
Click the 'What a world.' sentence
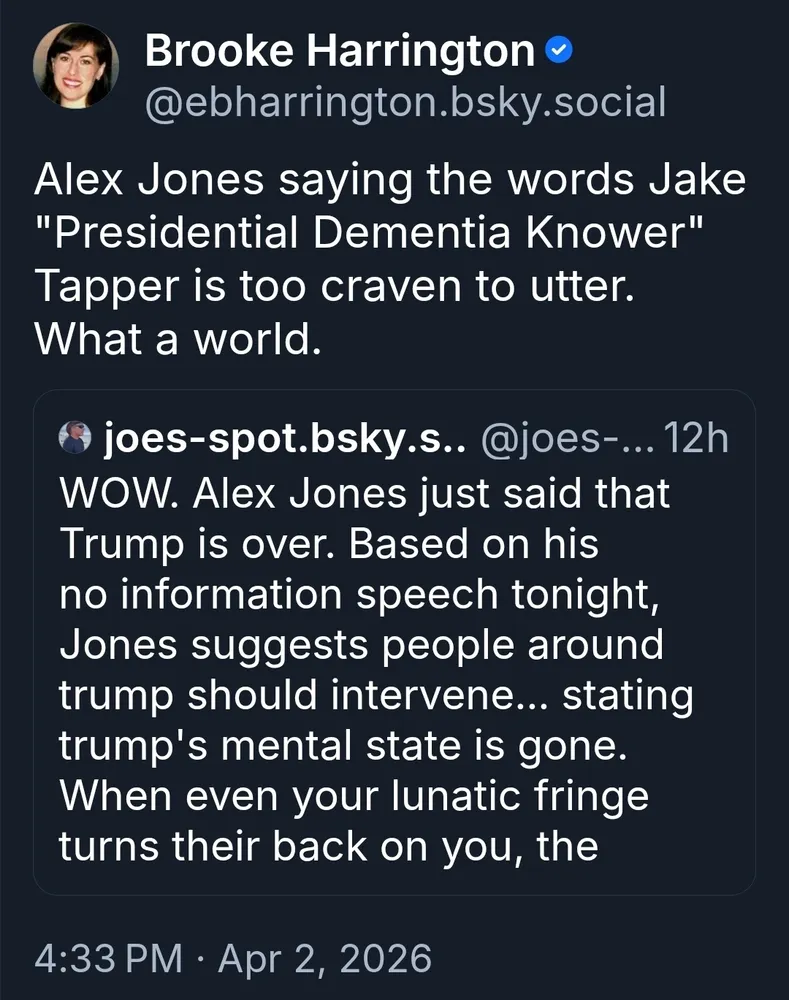tap(177, 339)
